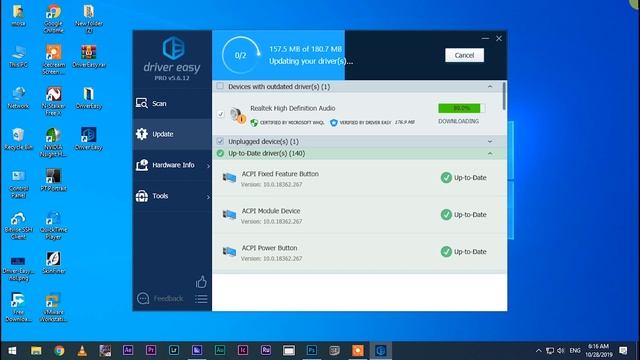Select the ACPI Module Device row
The image size is (640, 360).
click(359, 215)
